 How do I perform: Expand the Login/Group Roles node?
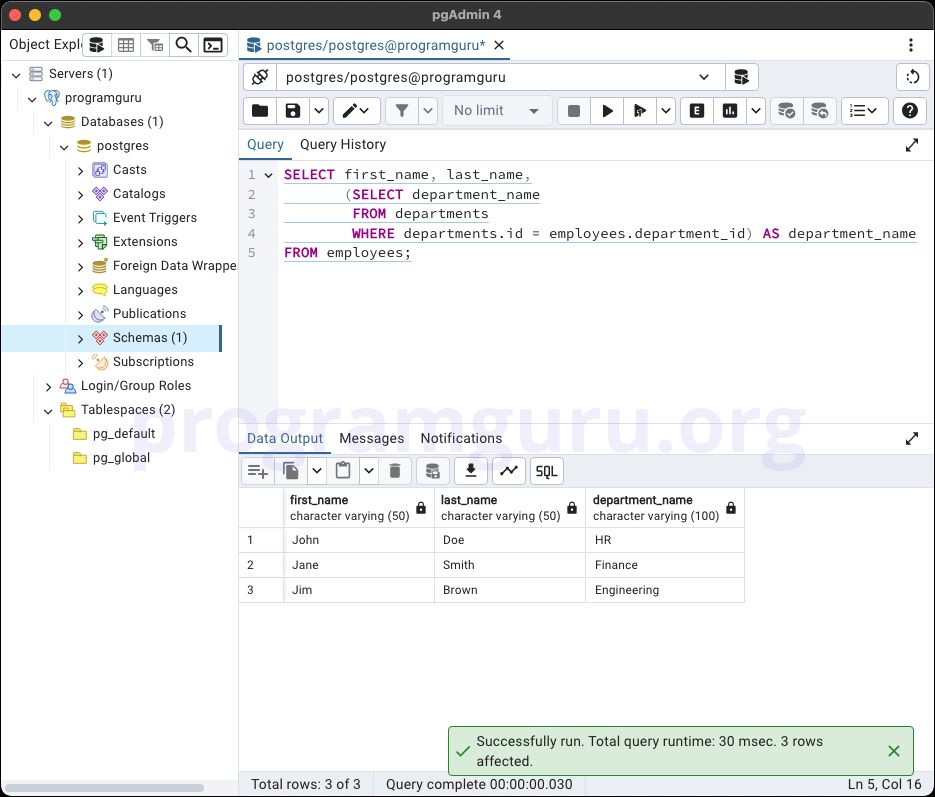click(48, 387)
